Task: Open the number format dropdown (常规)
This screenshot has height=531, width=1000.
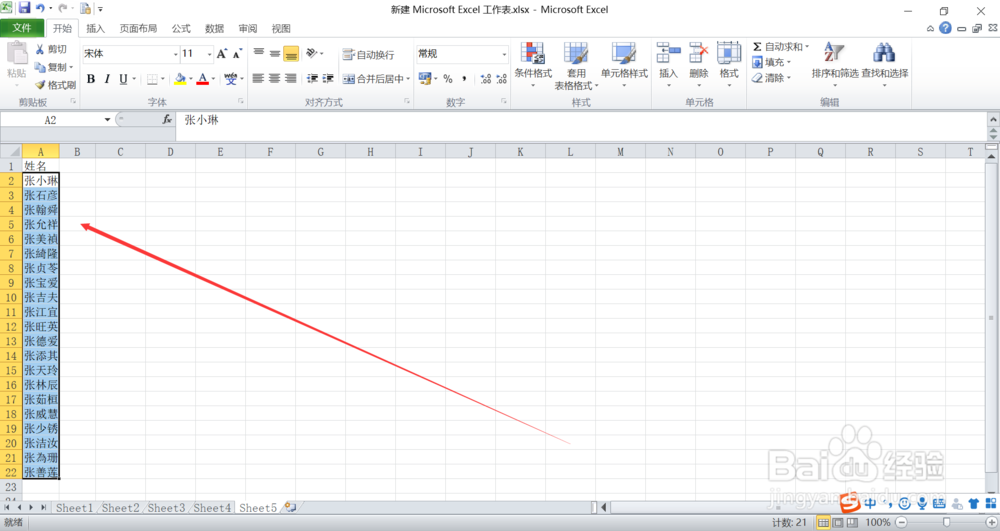Action: (x=504, y=54)
